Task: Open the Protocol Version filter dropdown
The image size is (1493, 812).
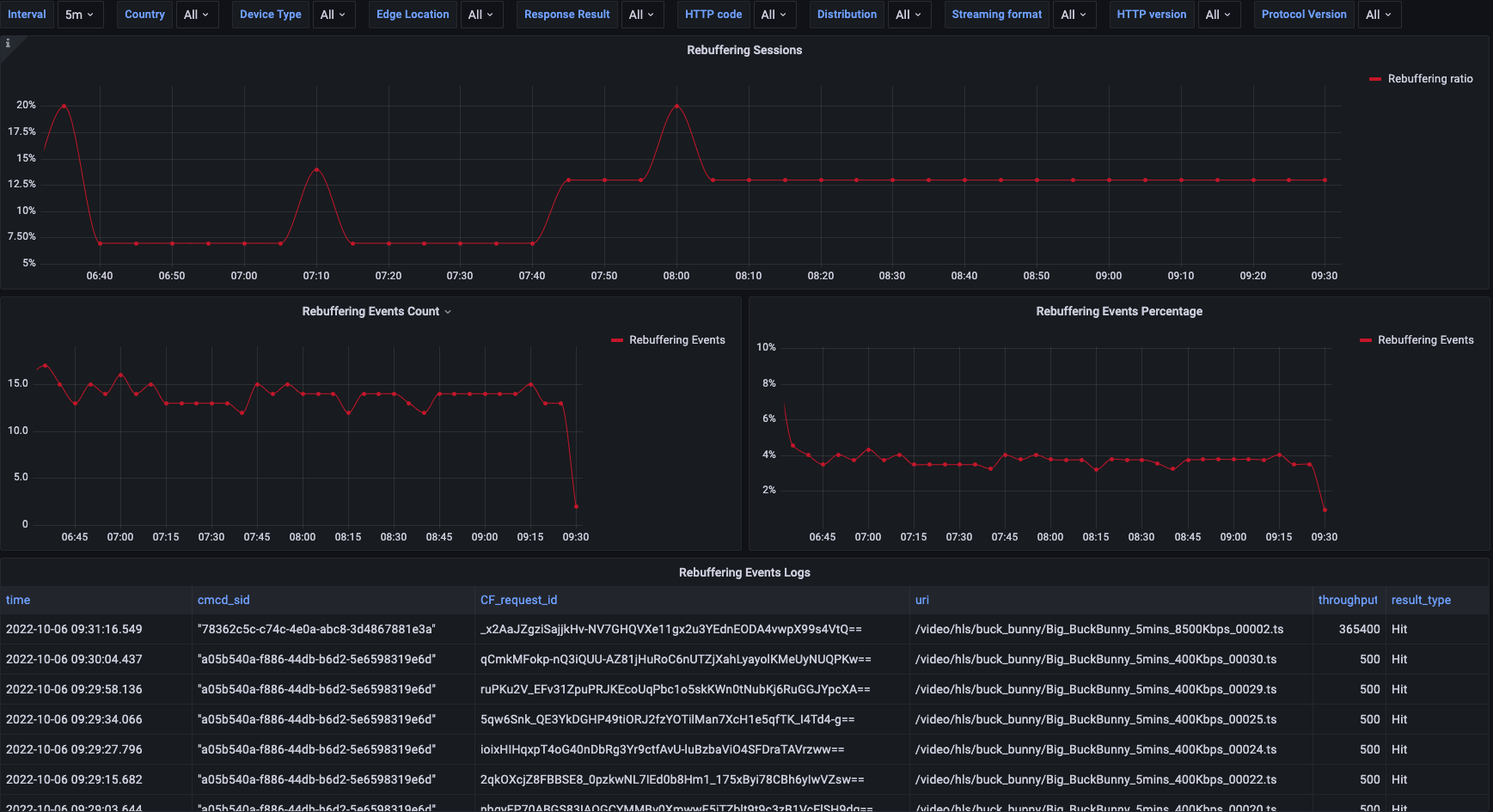Action: 1379,14
